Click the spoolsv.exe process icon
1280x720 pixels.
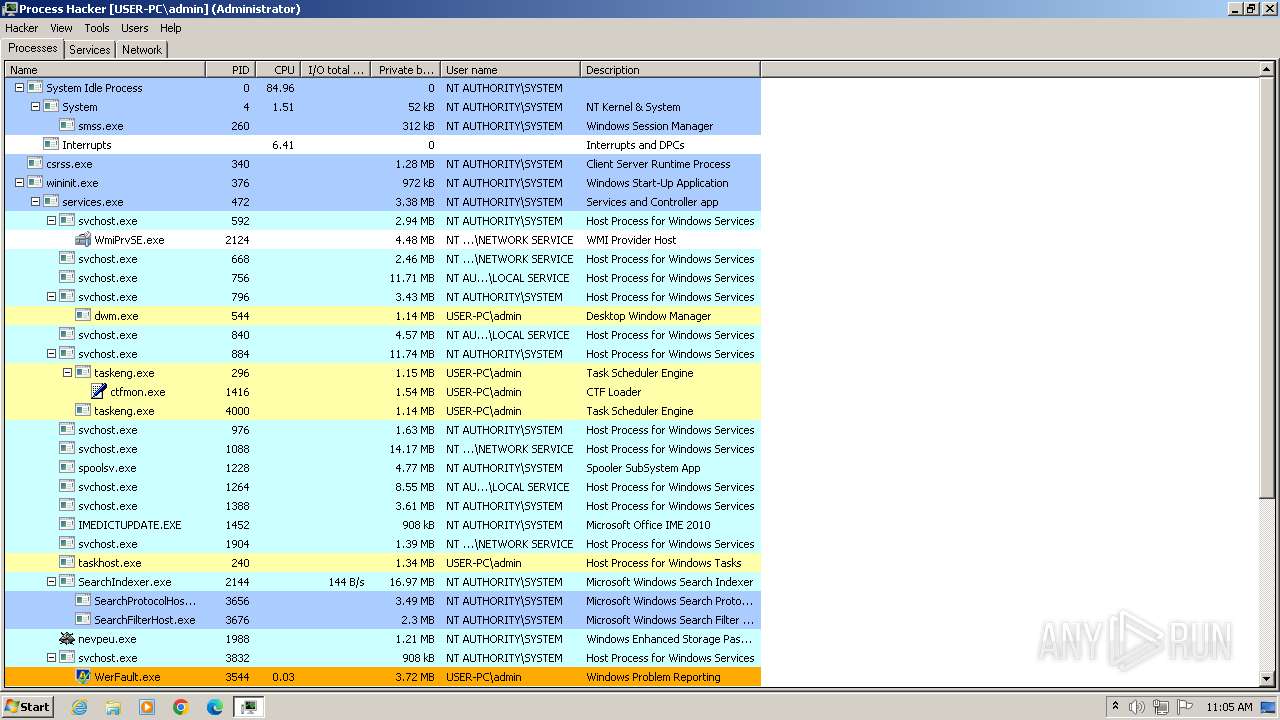[67, 468]
